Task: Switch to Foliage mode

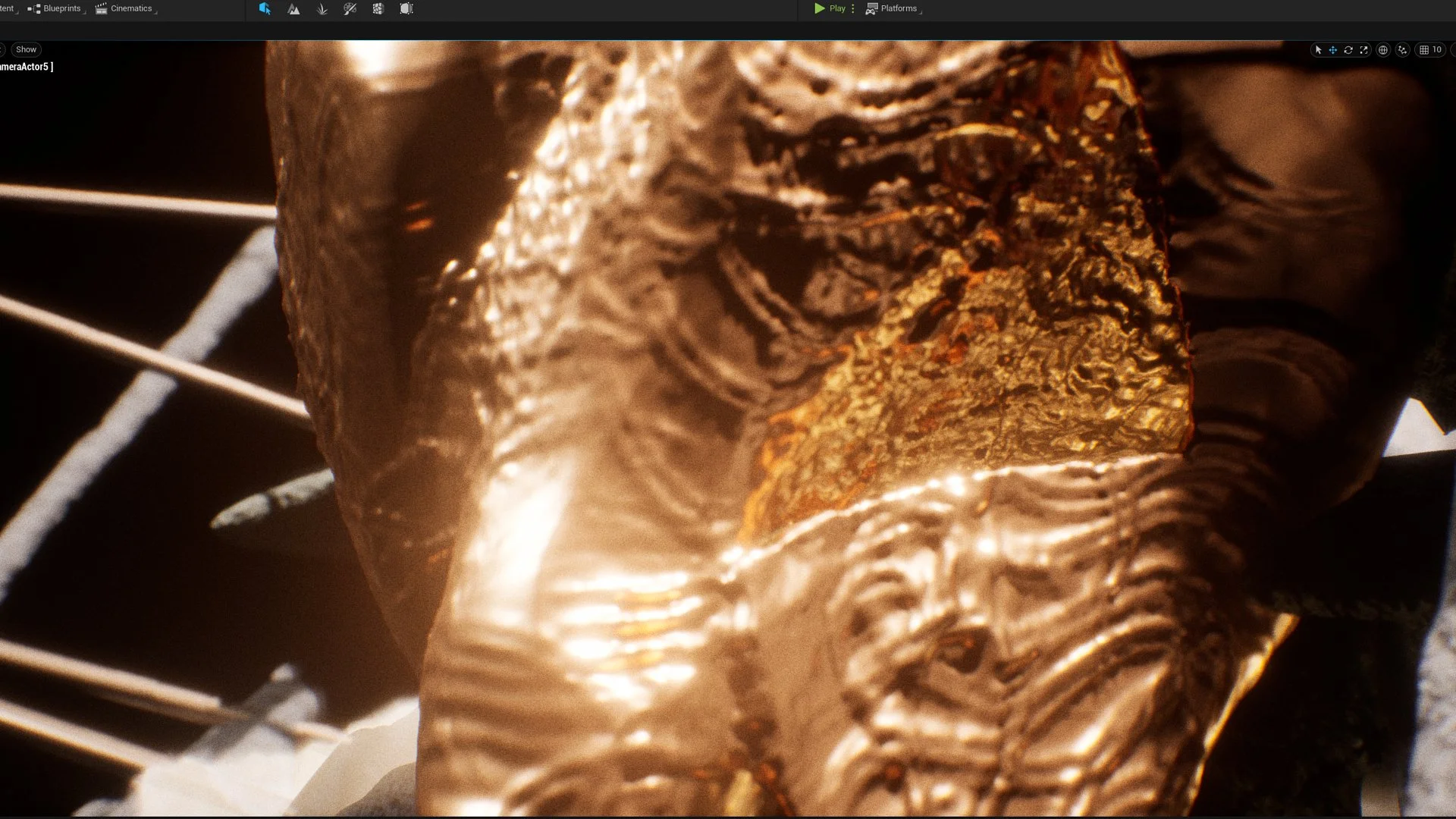Action: pyautogui.click(x=322, y=9)
